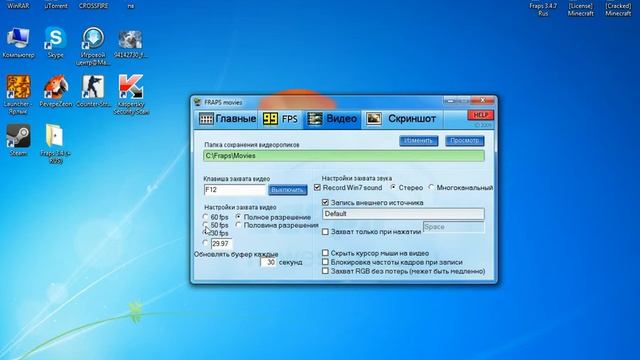Switch to the Главные tab
640x360 pixels.
227,119
